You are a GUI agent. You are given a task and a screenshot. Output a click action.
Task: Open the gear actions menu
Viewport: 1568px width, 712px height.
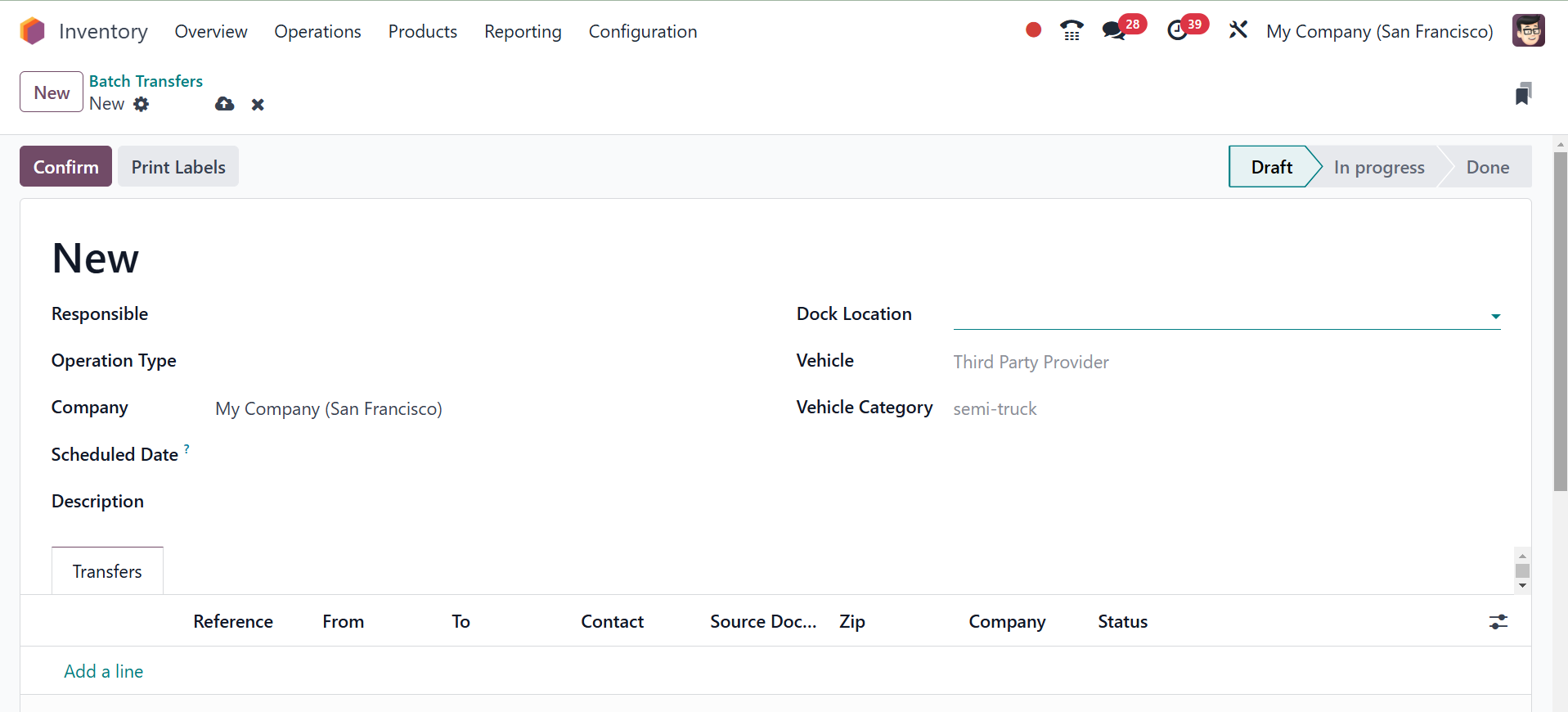(x=142, y=104)
